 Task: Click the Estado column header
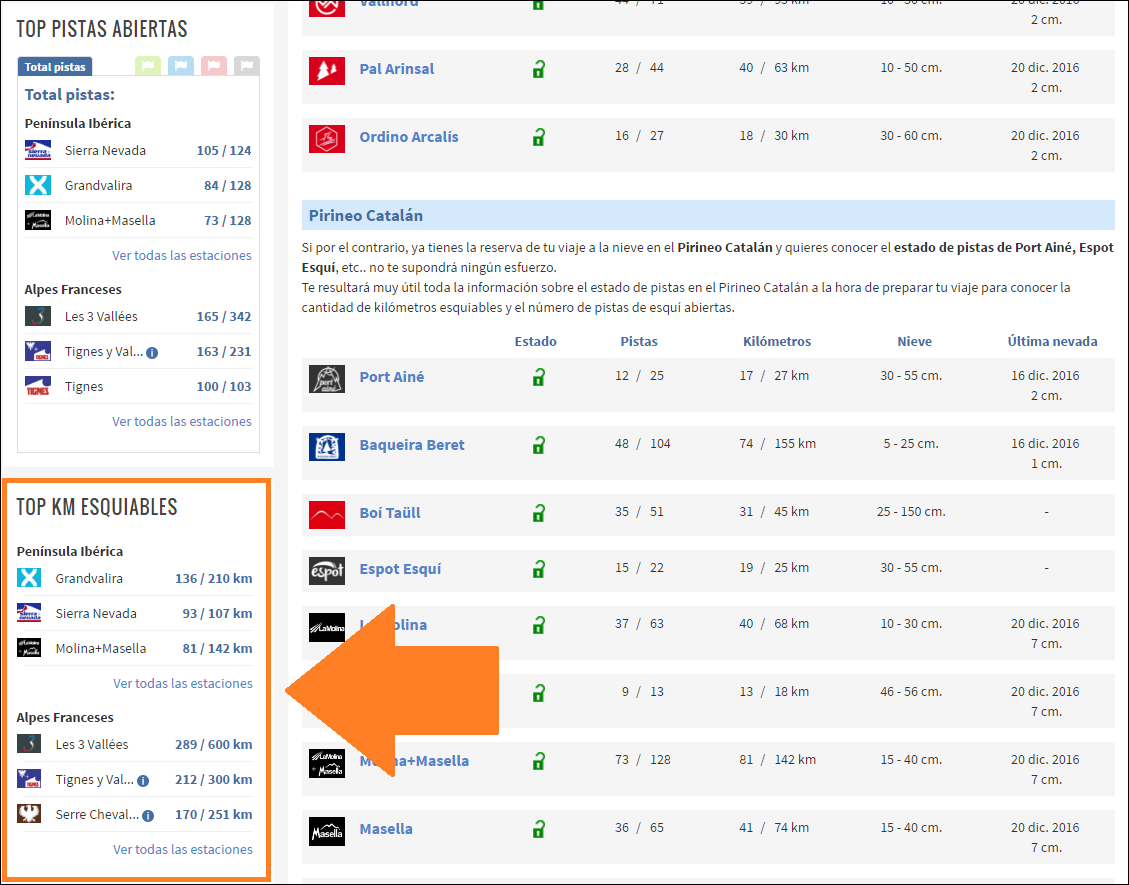[536, 341]
